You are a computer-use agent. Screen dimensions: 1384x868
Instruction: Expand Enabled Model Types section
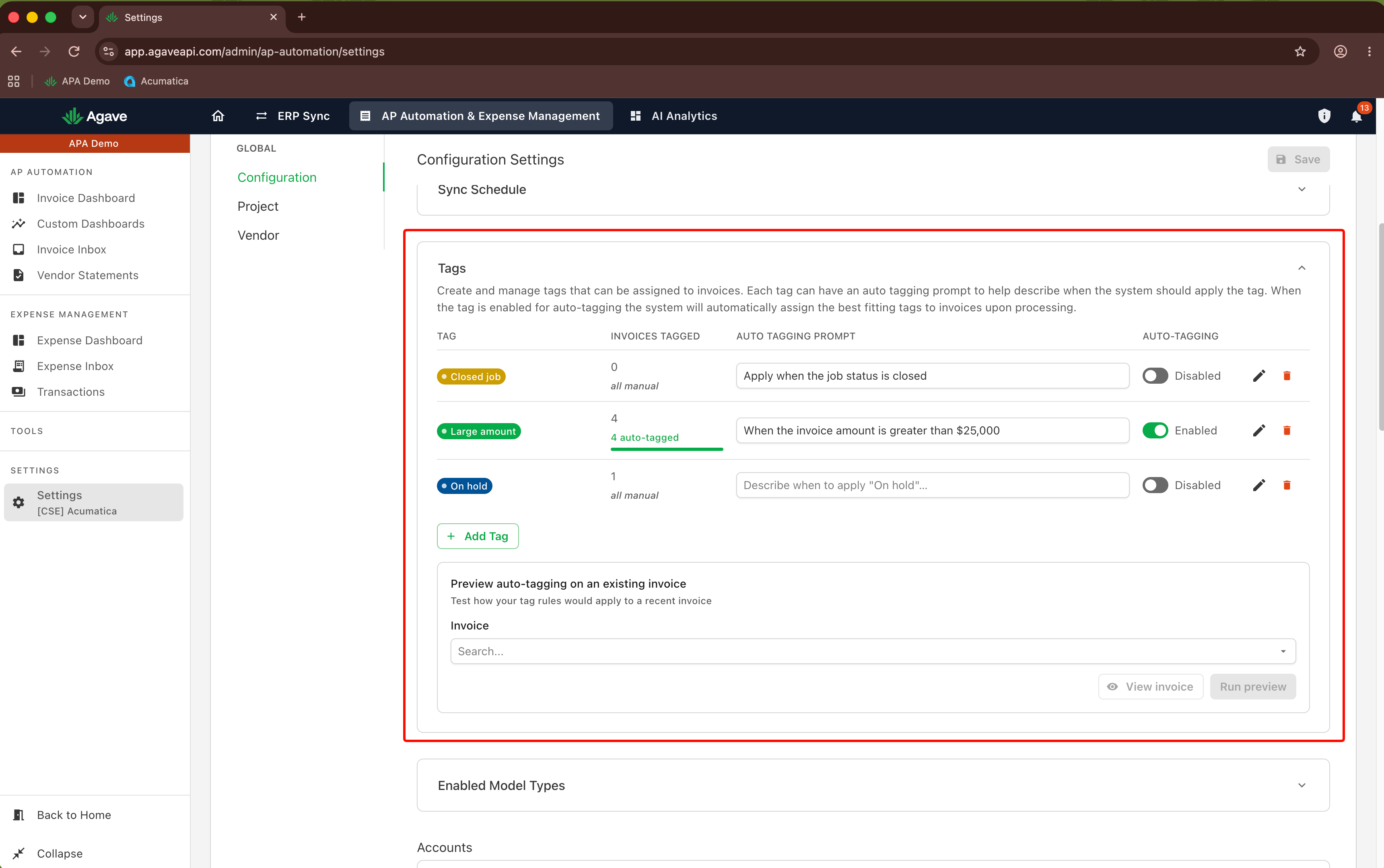[x=1302, y=785]
